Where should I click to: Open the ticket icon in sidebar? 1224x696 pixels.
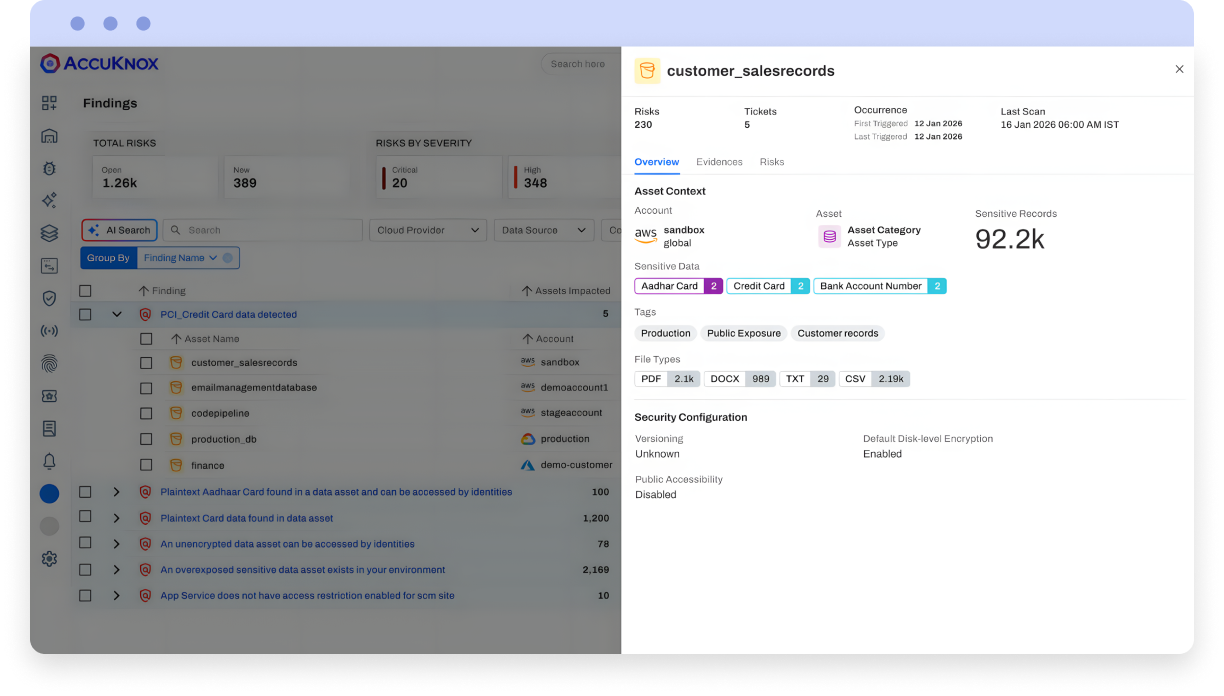pos(49,396)
